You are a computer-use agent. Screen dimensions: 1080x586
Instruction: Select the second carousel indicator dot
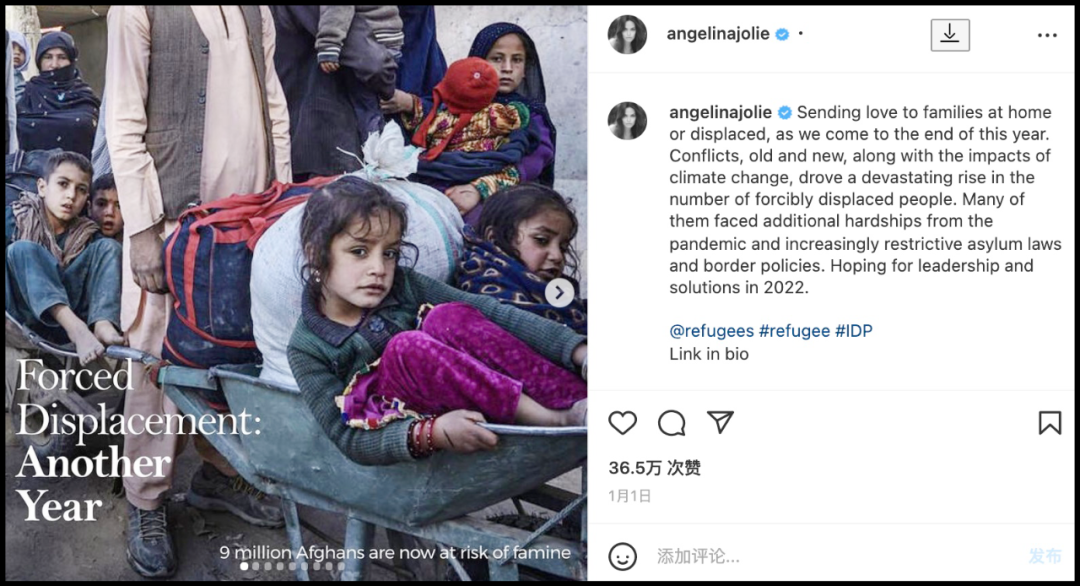coord(256,566)
